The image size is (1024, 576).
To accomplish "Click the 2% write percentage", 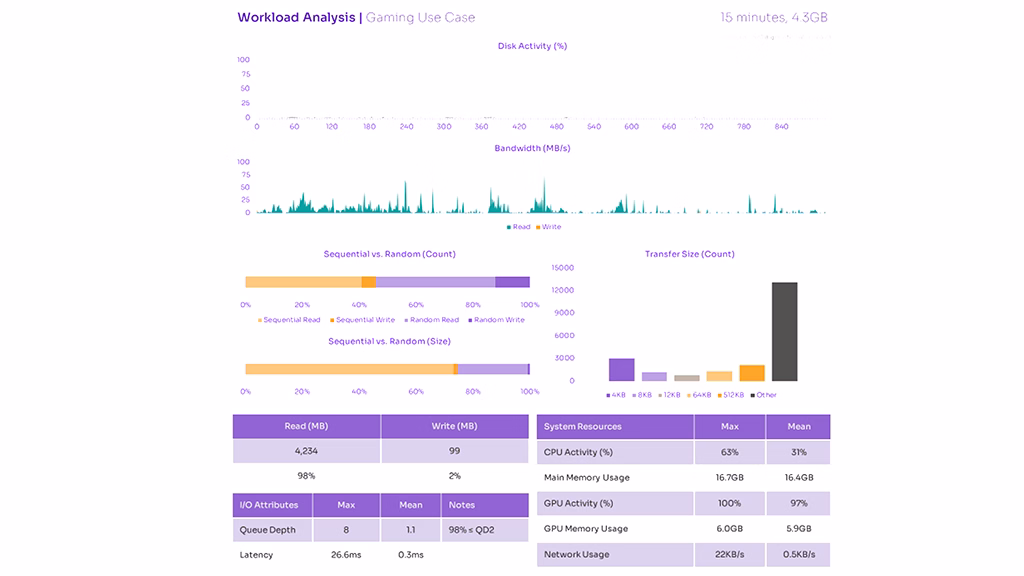I will pos(455,476).
